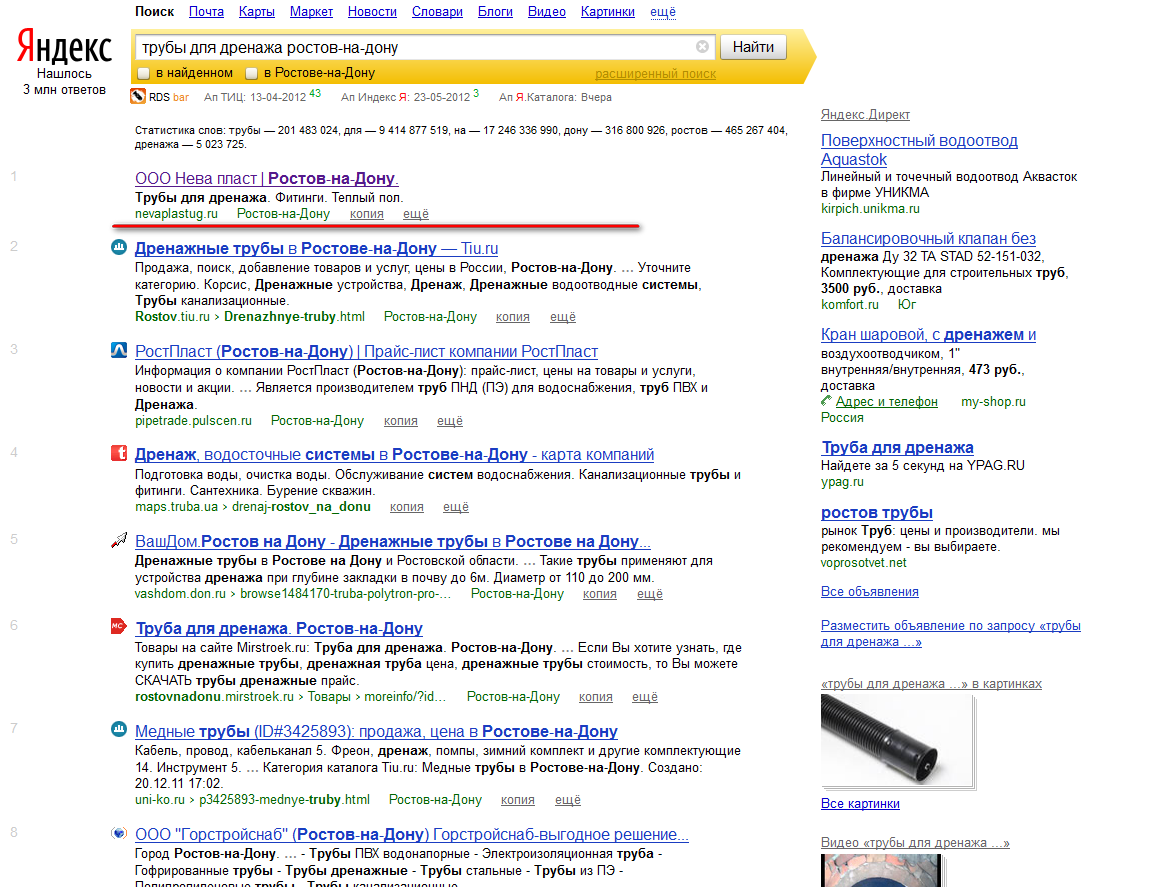1166x887 pixels.
Task: Switch to Картинки search
Action: tap(608, 12)
